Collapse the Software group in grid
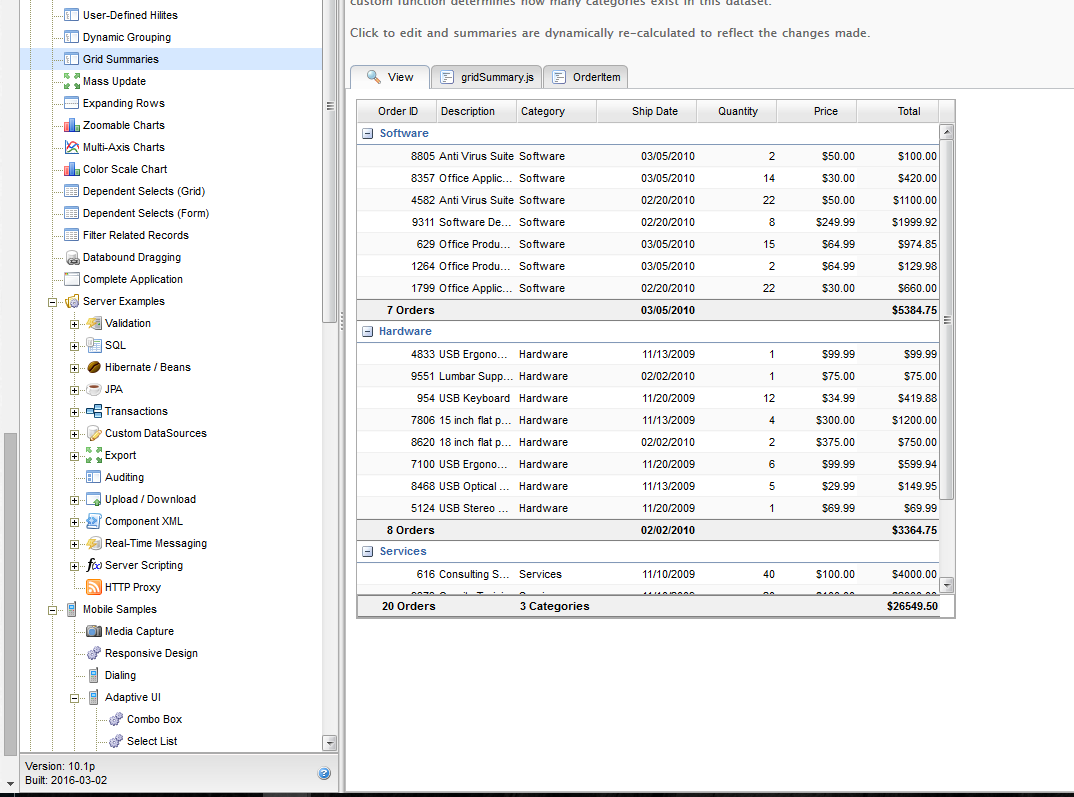The height and width of the screenshot is (797, 1074). coord(368,134)
